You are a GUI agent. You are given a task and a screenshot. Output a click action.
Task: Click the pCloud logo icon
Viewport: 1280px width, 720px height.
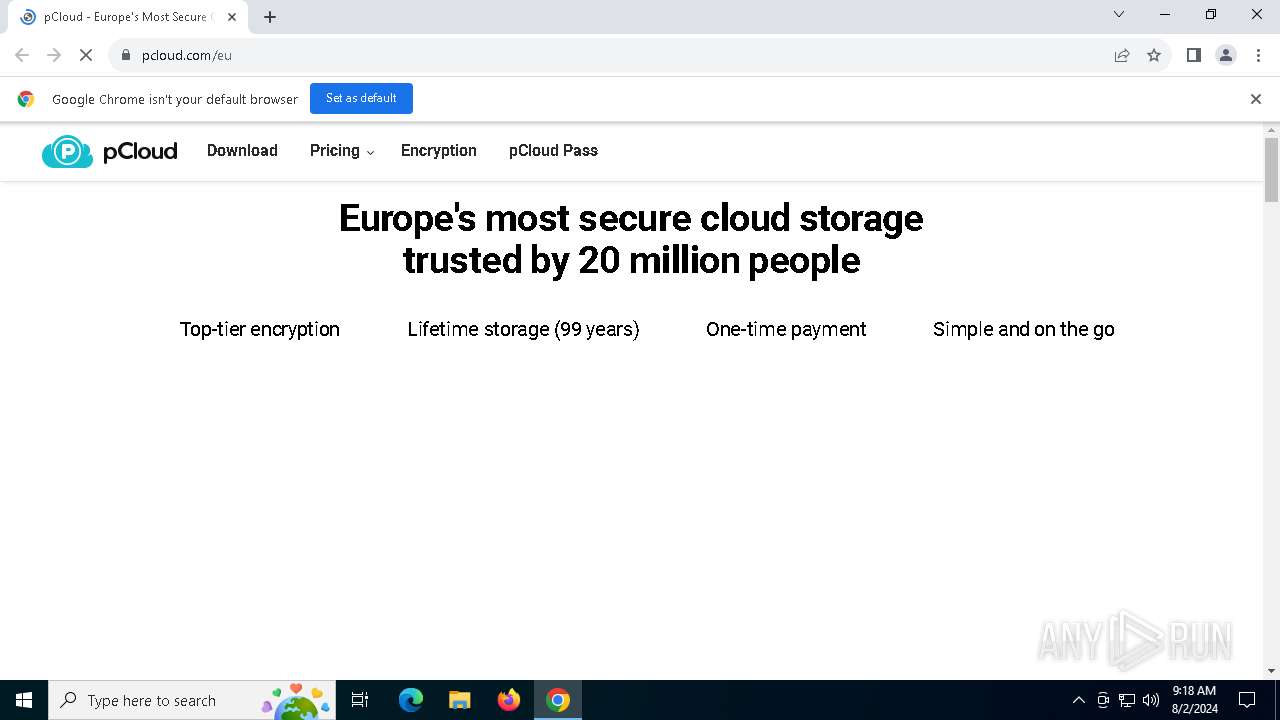point(67,151)
